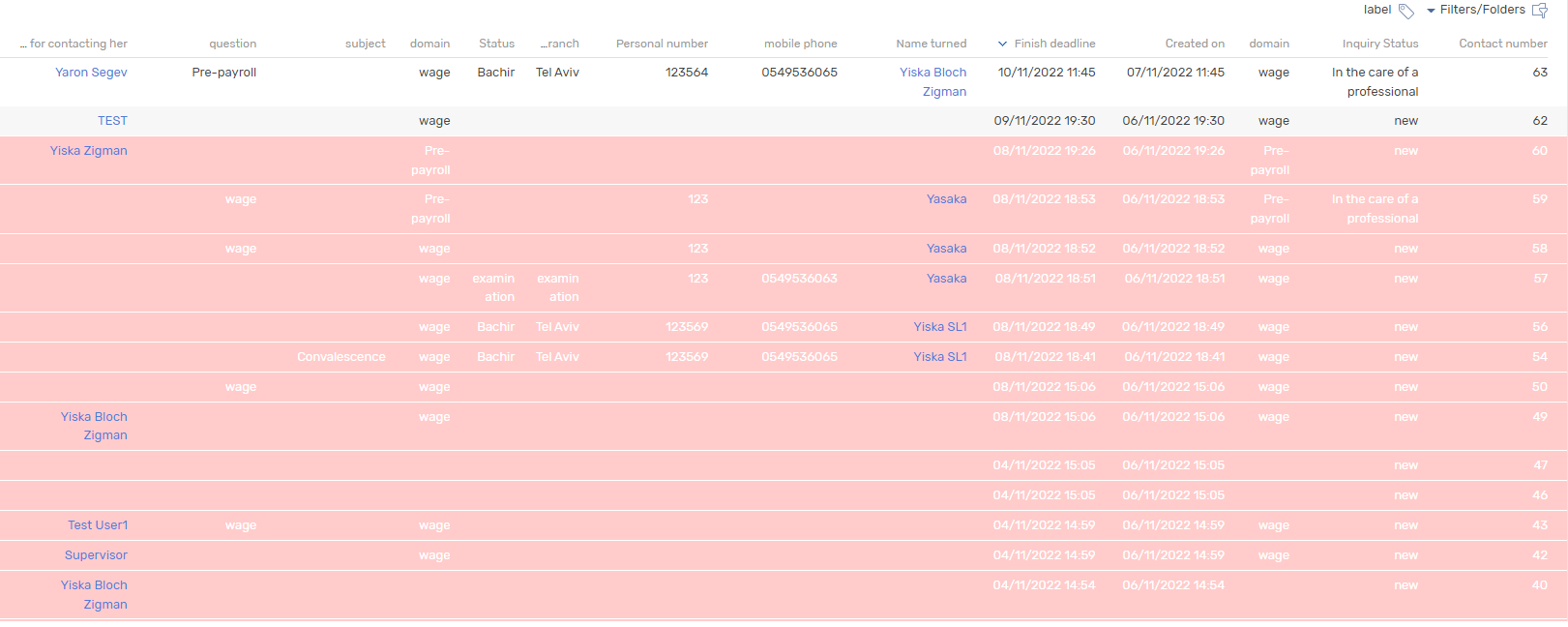Click 'In the care of a professional' in row 63
Viewport: 1568px width, 627px height.
[x=1375, y=82]
